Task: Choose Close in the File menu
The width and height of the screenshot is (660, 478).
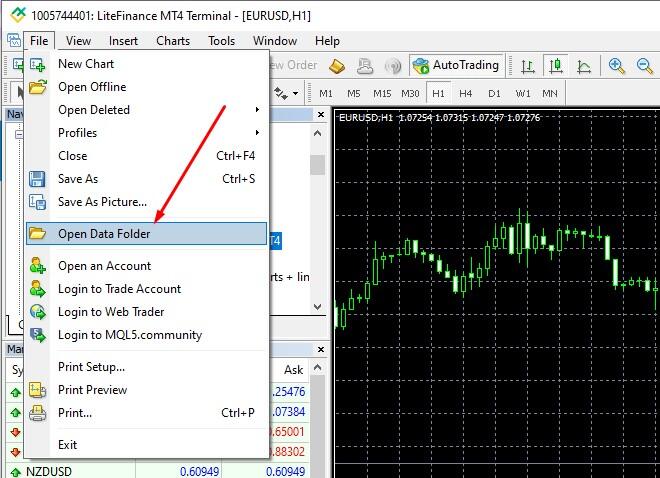Action: [146, 156]
